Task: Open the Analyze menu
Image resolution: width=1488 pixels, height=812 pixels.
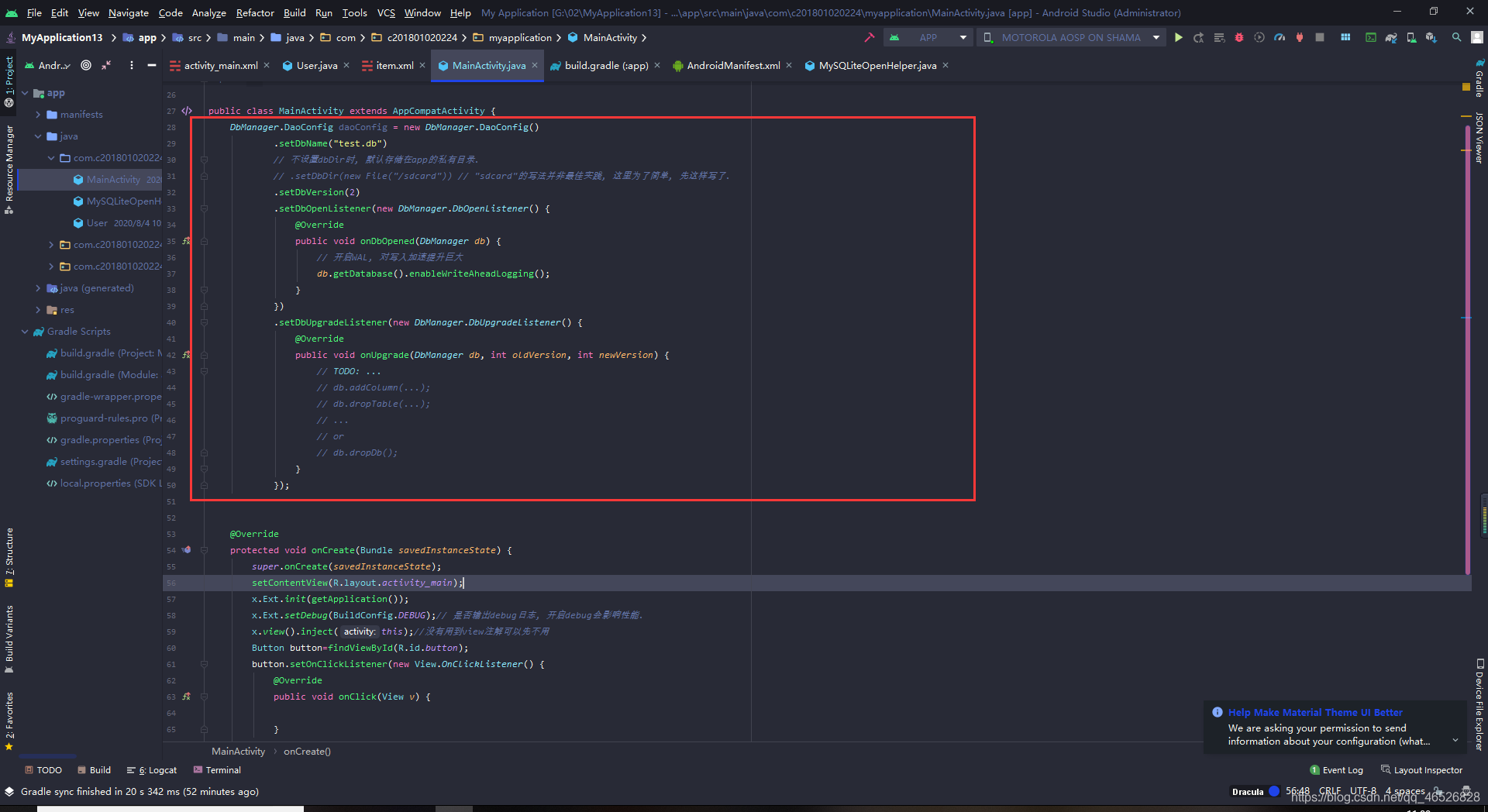Action: click(x=209, y=12)
